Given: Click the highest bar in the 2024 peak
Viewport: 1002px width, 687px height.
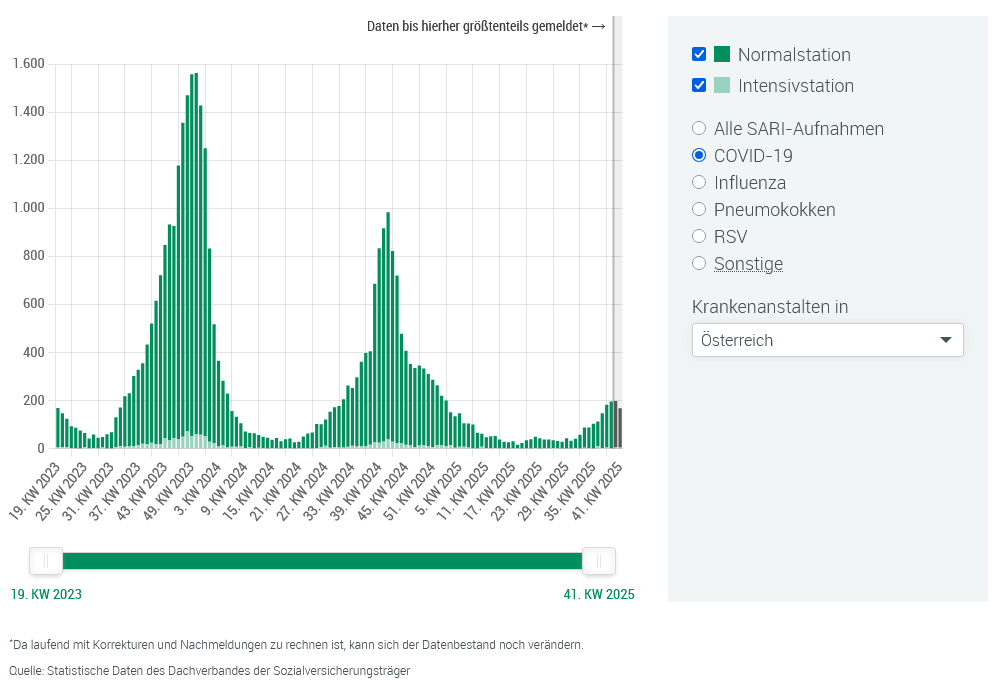Looking at the screenshot, I should point(388,330).
